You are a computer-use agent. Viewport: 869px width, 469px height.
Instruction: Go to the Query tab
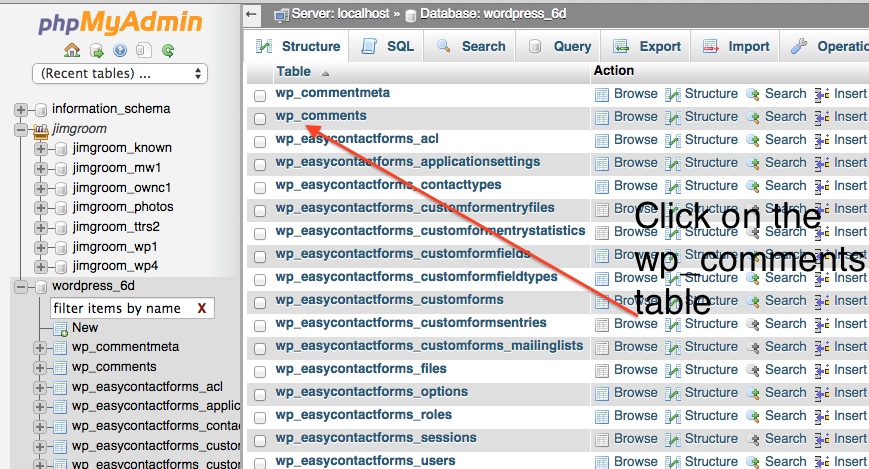coord(560,47)
